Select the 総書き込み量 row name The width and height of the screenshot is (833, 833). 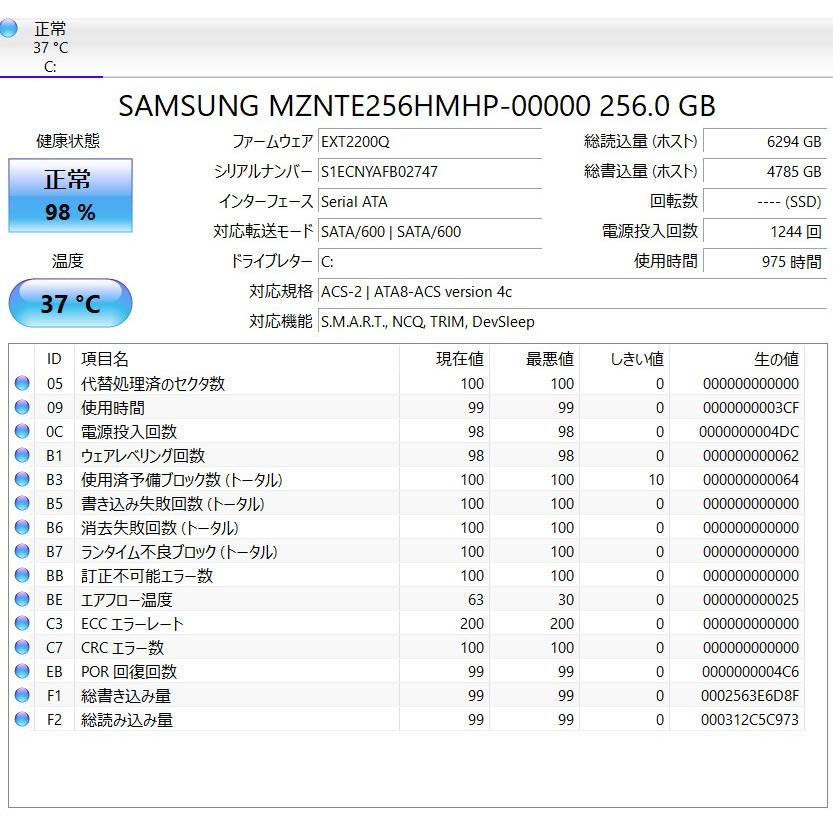126,696
